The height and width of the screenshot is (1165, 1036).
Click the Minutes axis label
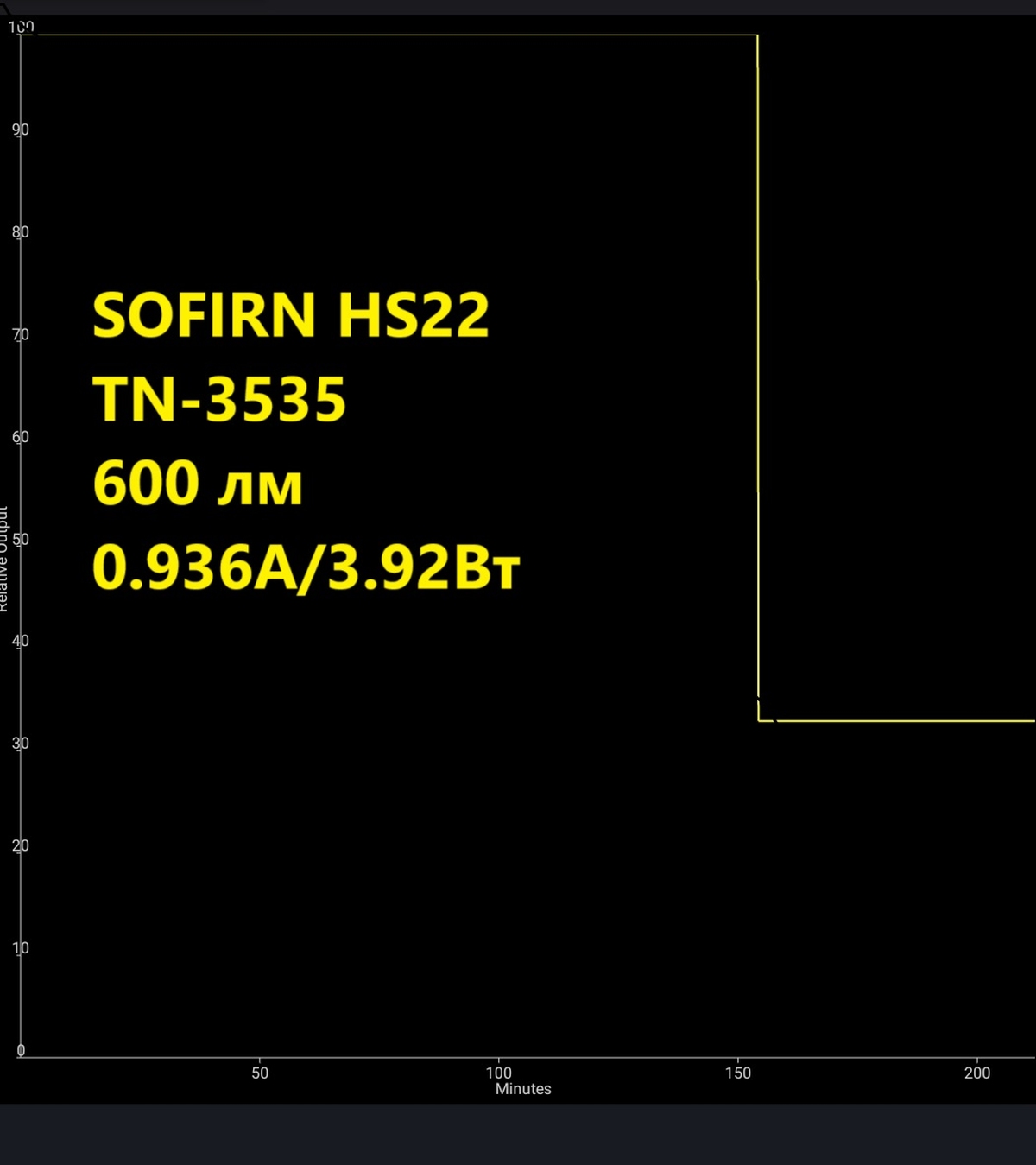click(x=523, y=1089)
